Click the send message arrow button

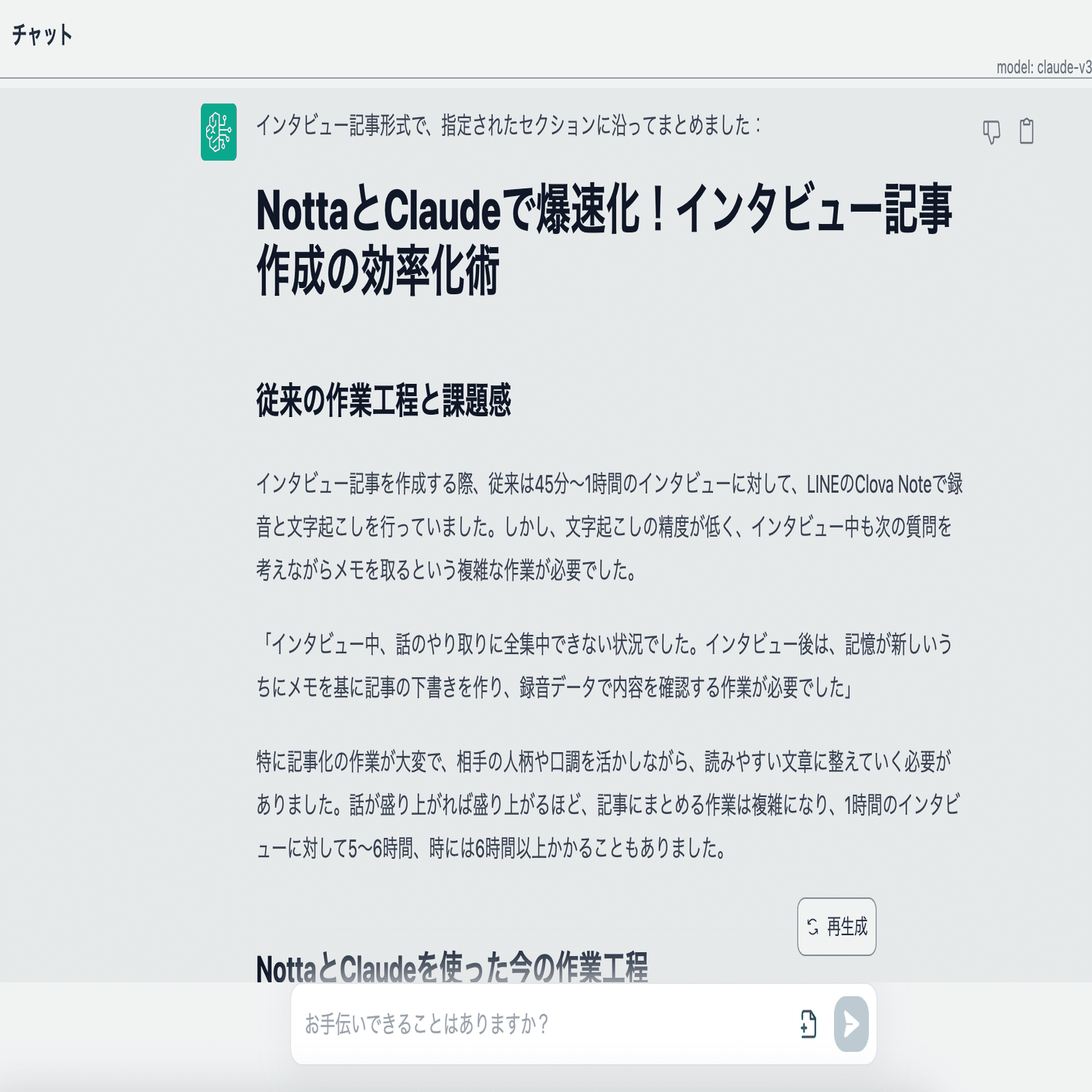(851, 1024)
